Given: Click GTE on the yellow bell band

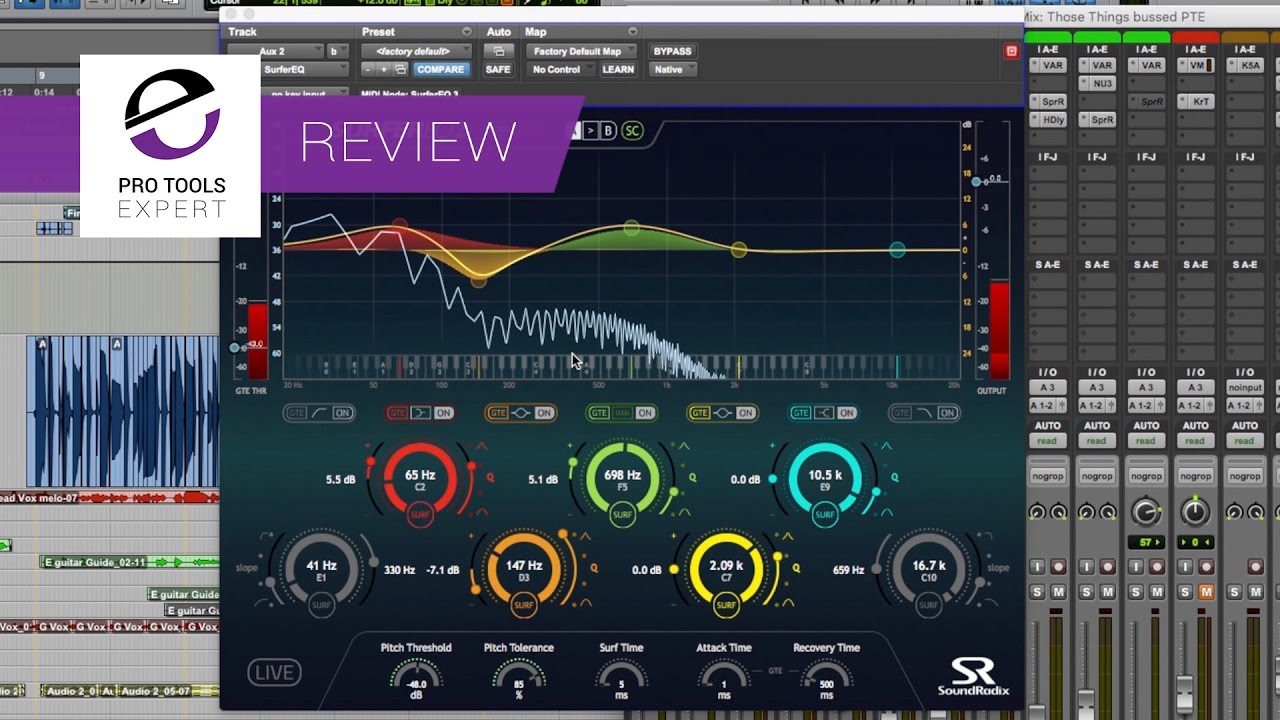Looking at the screenshot, I should coord(700,413).
